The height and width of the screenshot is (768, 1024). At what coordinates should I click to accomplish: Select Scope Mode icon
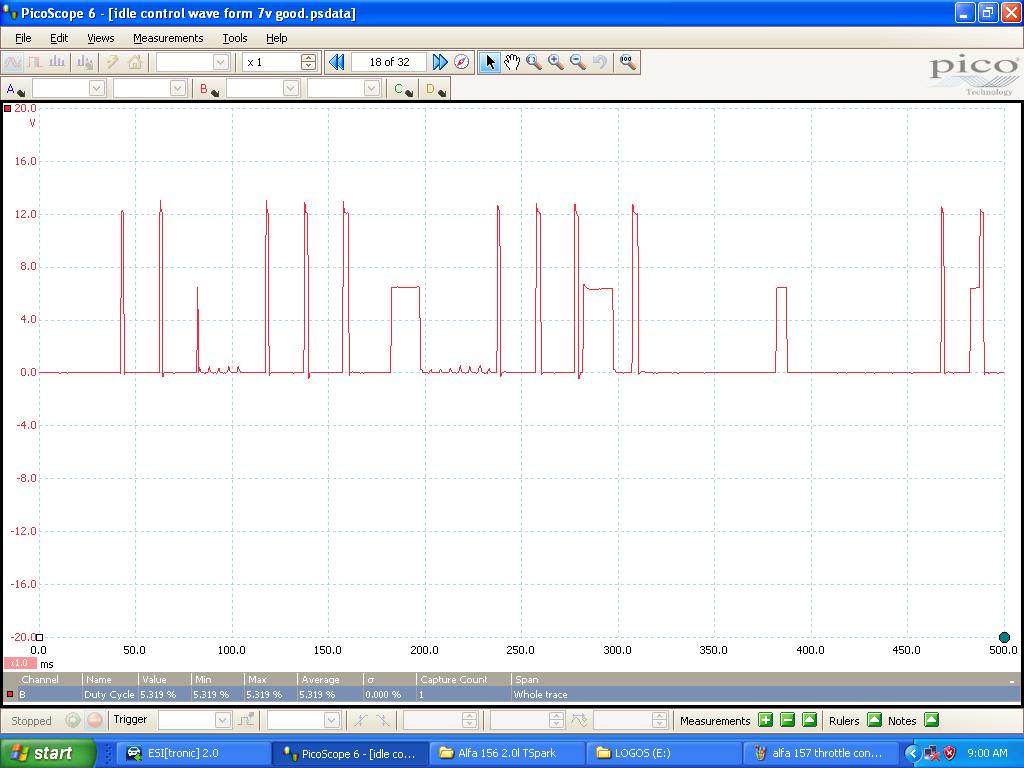point(13,62)
